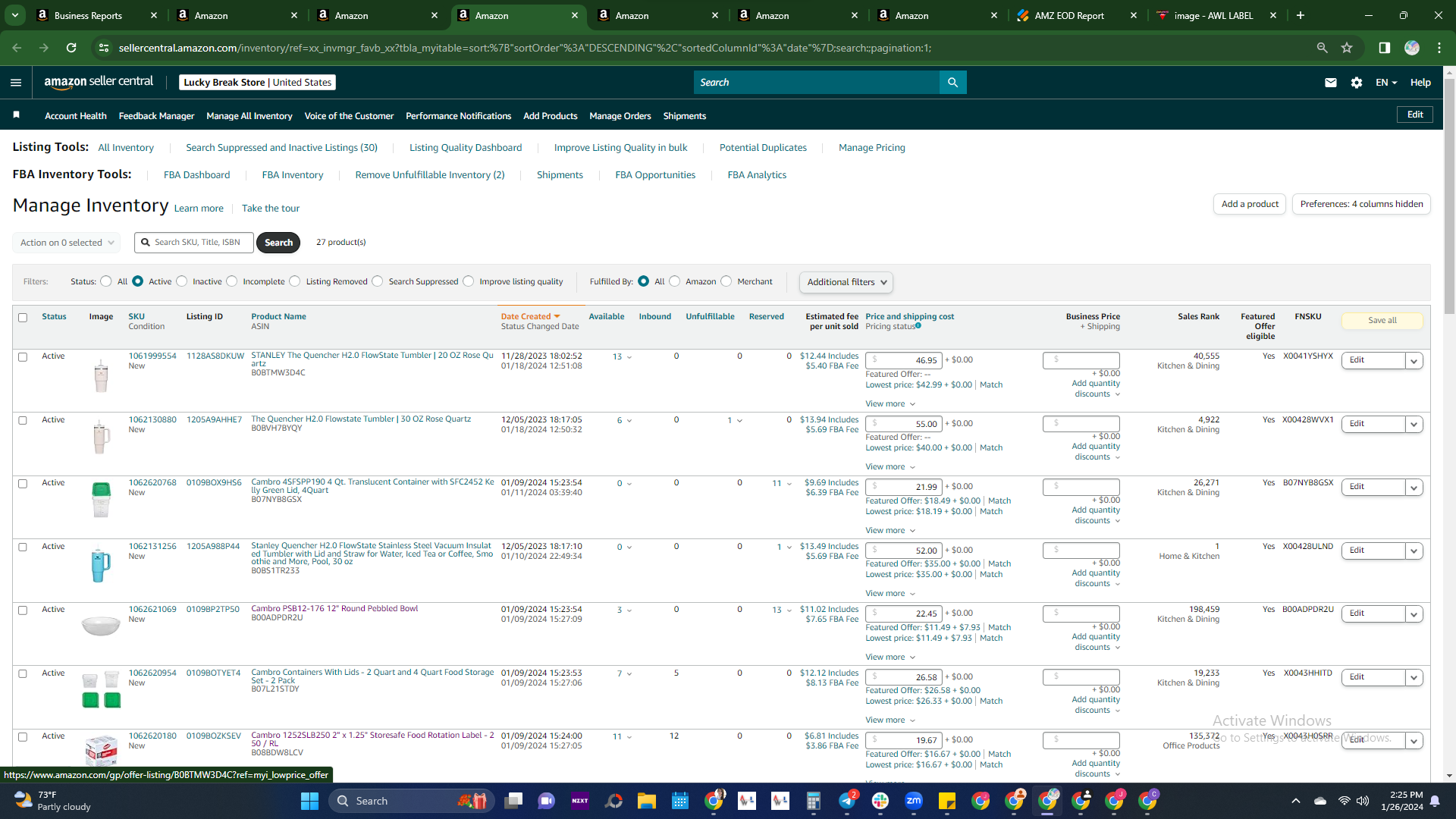Select the Incomplete status radio button
This screenshot has height=819, width=1456.
[x=232, y=281]
